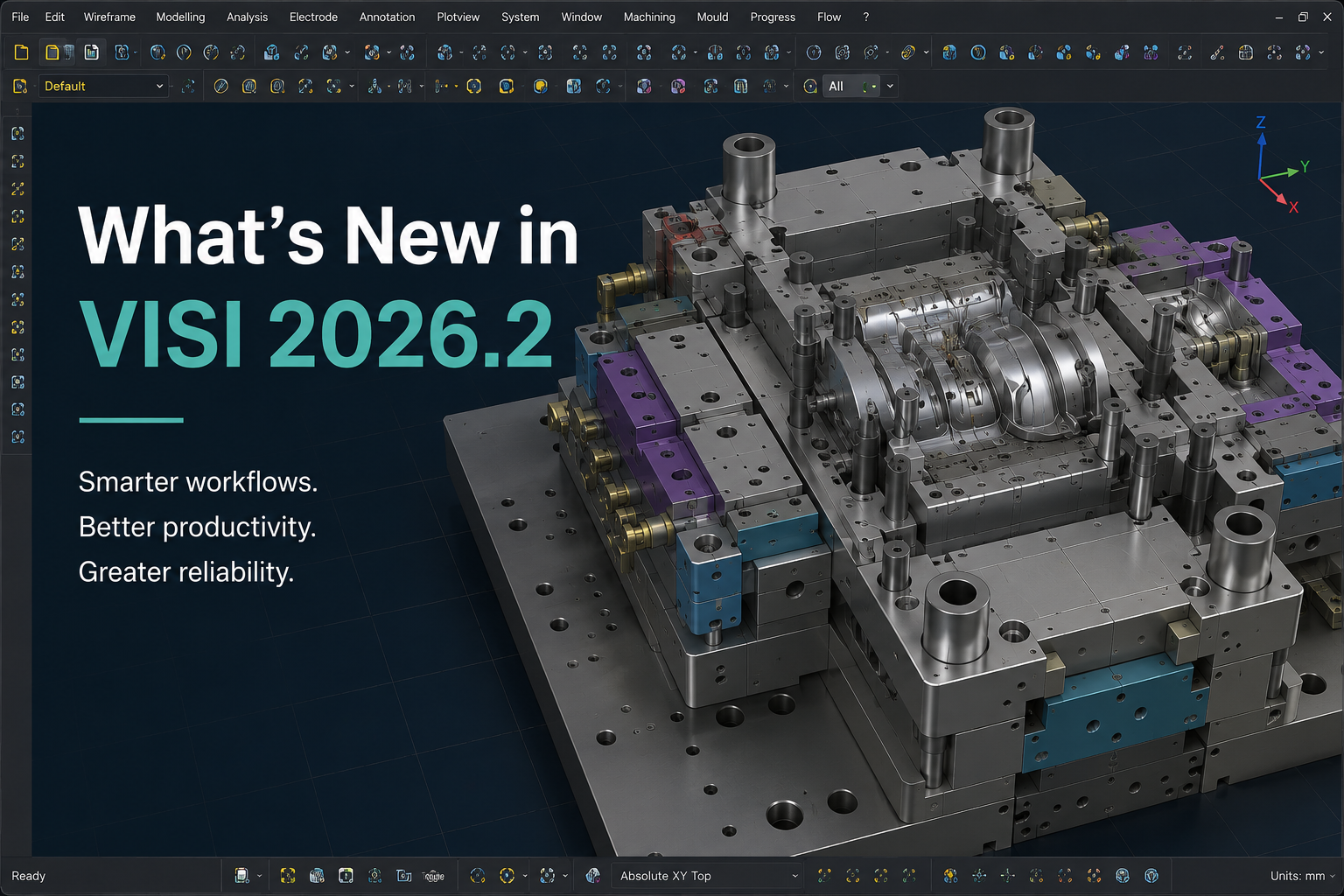Screen dimensions: 1344x896
Task: Open the Units: mm selector
Action: pos(1303,875)
